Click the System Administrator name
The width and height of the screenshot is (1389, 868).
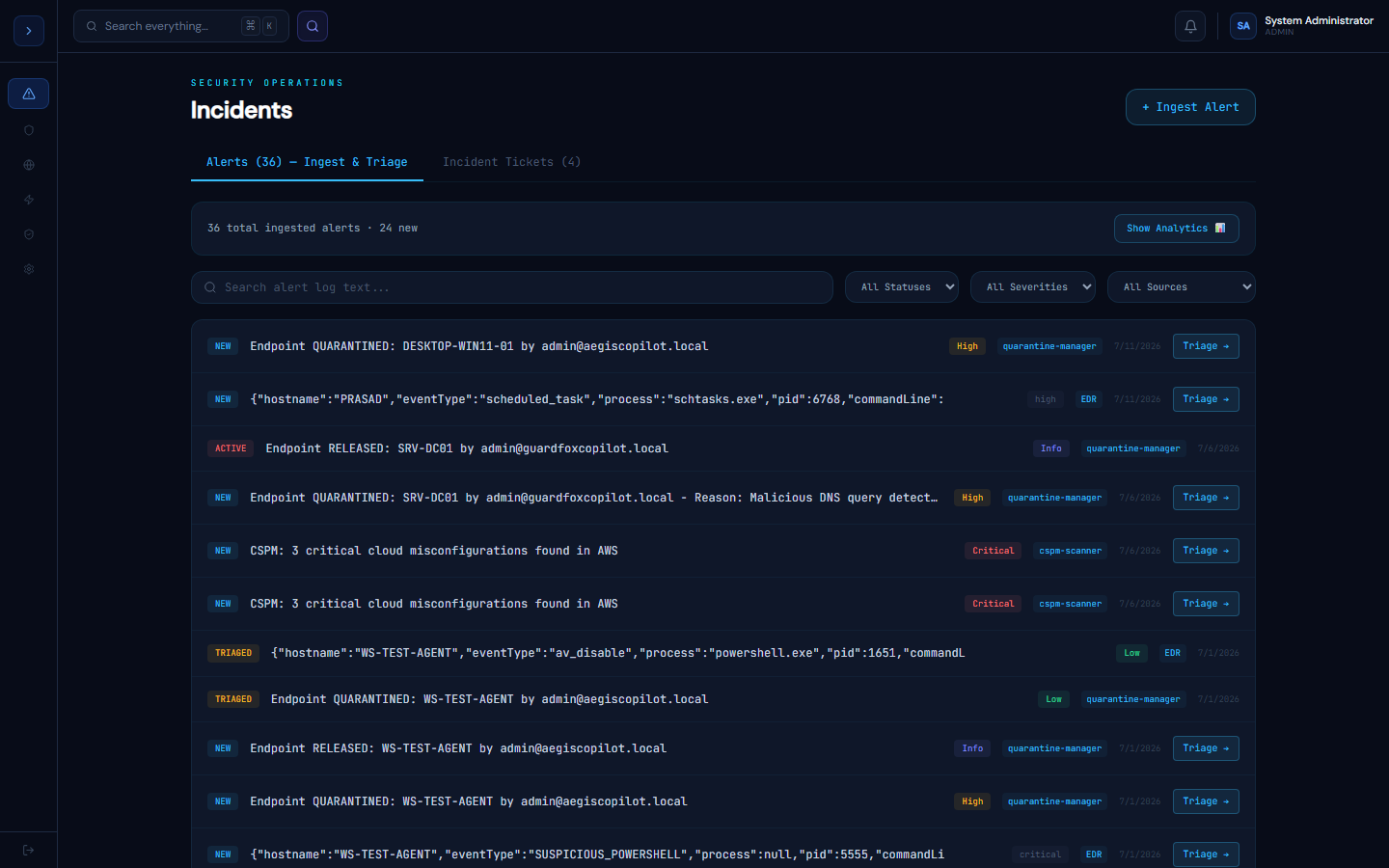pyautogui.click(x=1319, y=20)
